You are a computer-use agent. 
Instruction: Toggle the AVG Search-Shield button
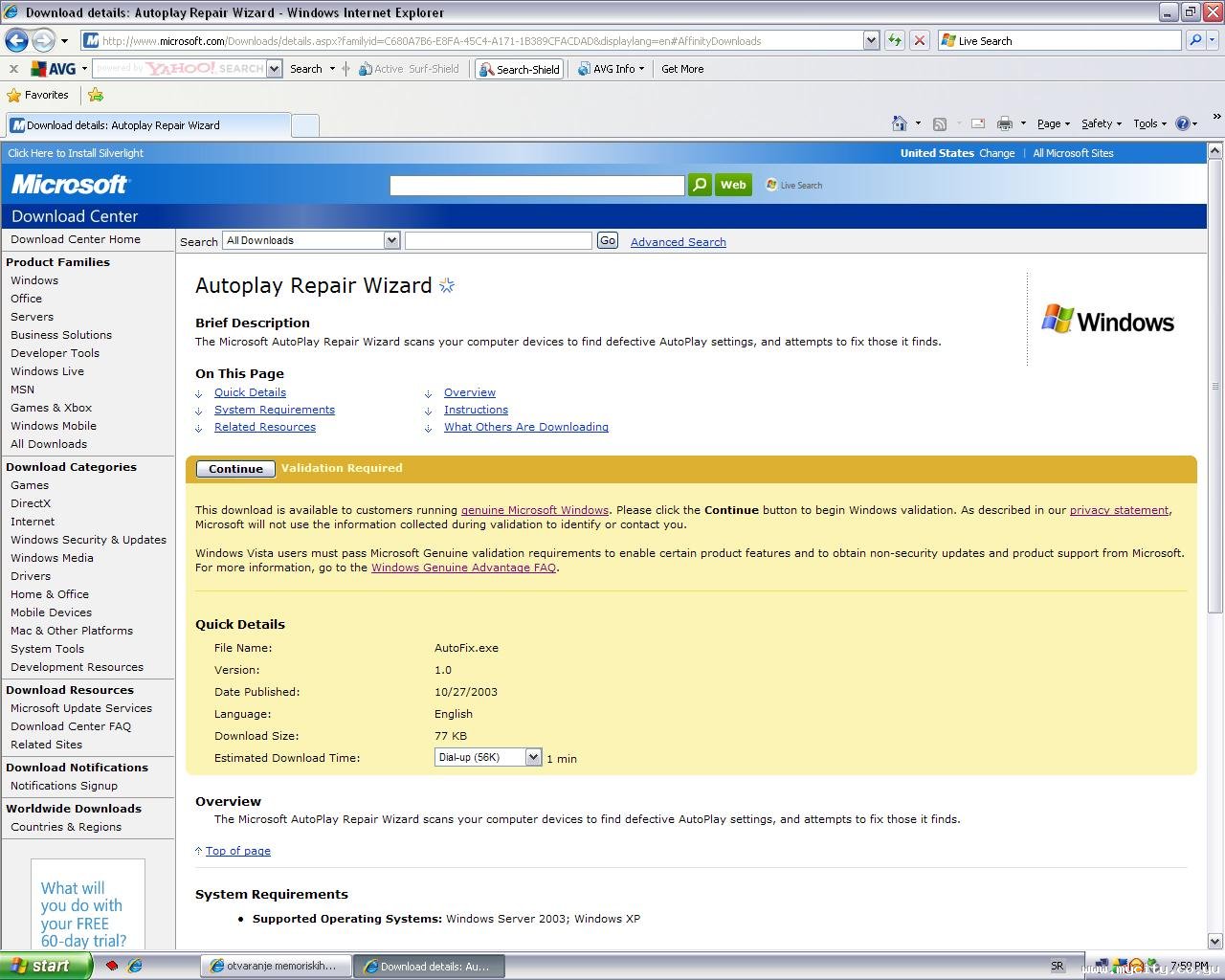tap(520, 69)
